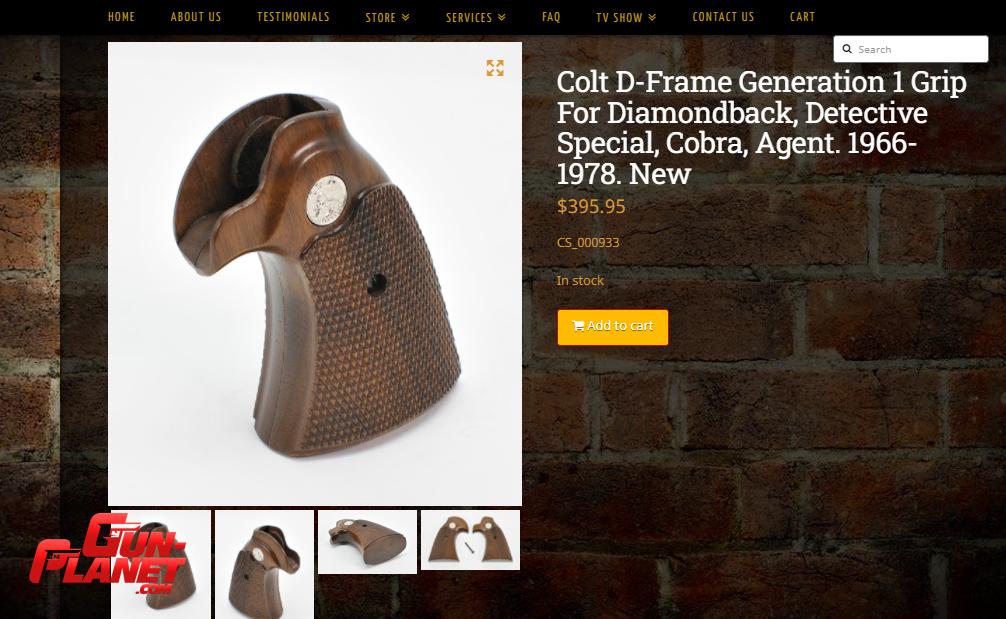Select the second grip thumbnail image
Image resolution: width=1006 pixels, height=619 pixels.
264,564
